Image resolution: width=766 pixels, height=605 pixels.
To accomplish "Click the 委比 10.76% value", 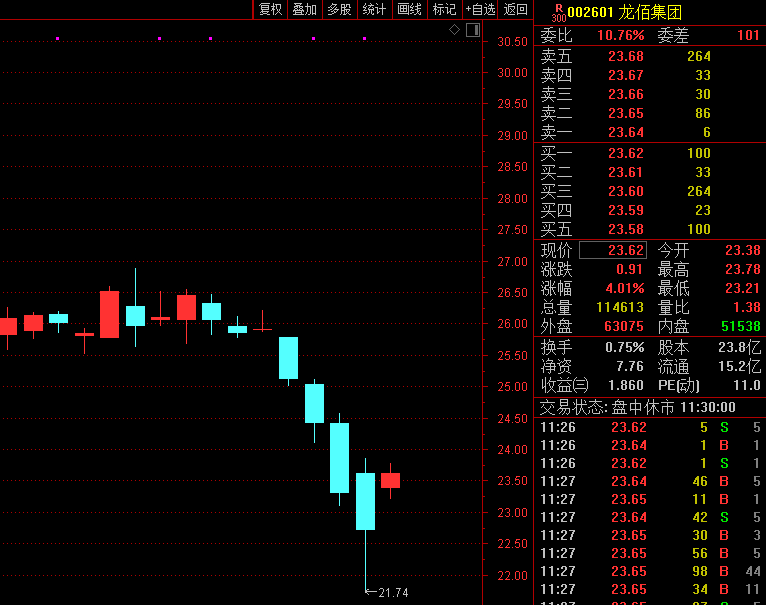I will [620, 35].
